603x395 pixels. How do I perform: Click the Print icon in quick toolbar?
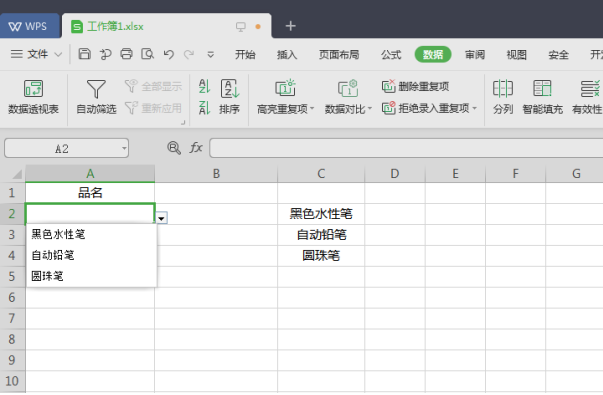pos(126,54)
